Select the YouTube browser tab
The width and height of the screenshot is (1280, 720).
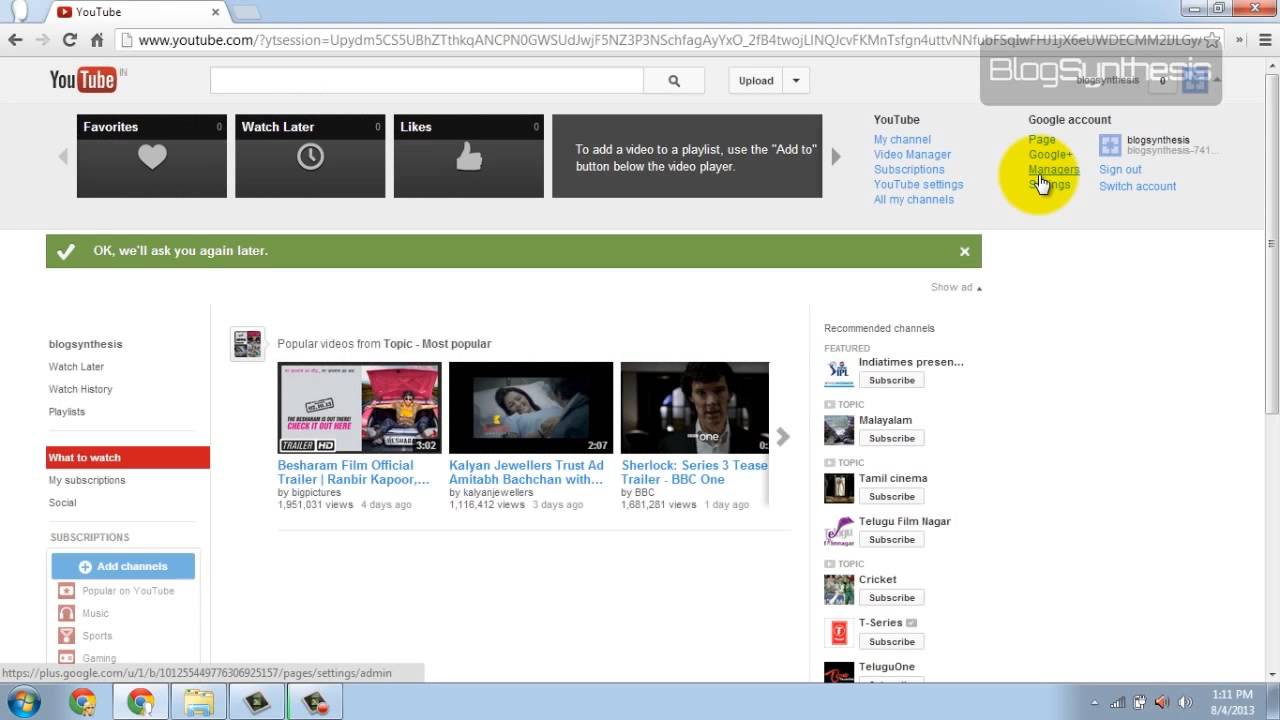[138, 12]
